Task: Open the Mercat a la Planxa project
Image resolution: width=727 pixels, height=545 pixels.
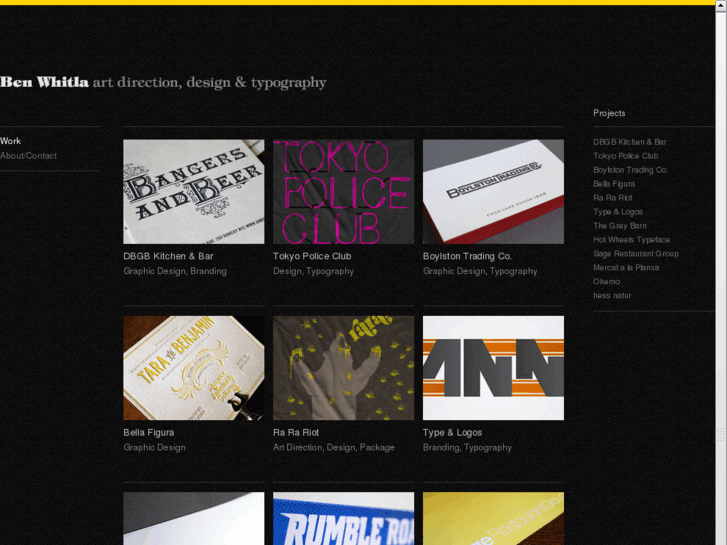Action: (626, 268)
